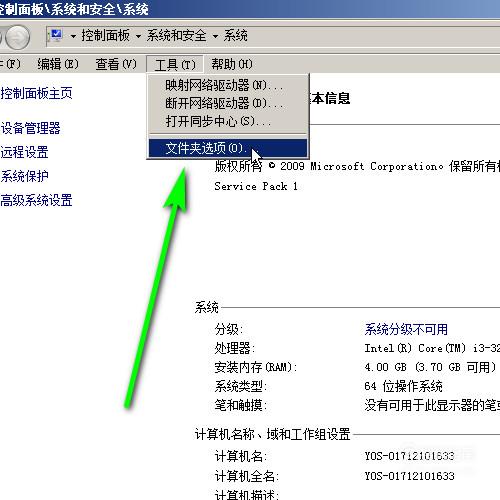This screenshot has height=500, width=500.
Task: Click the forward navigation arrow button
Action: 17,37
